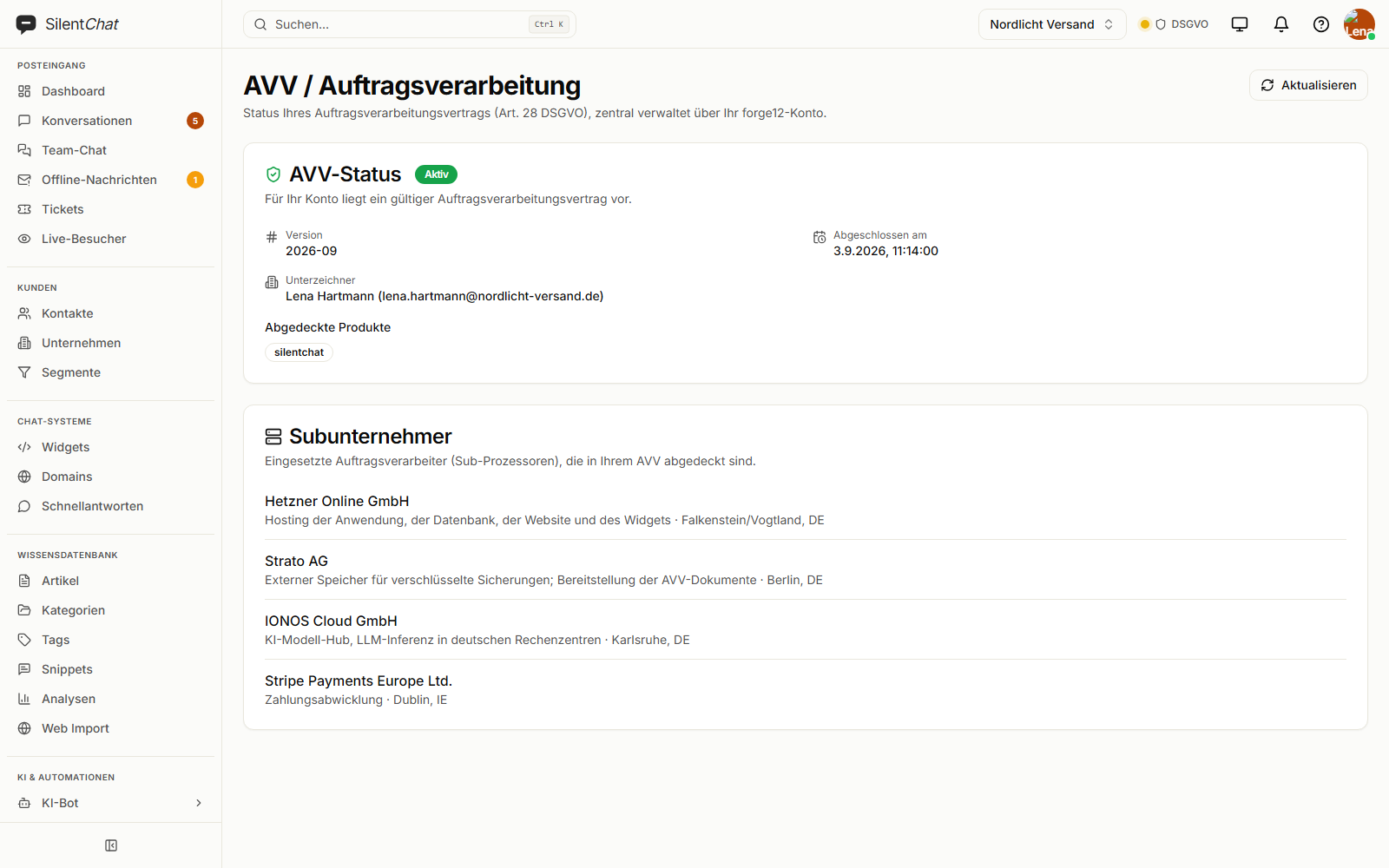
Task: Click the Widgets code icon
Action: point(24,447)
